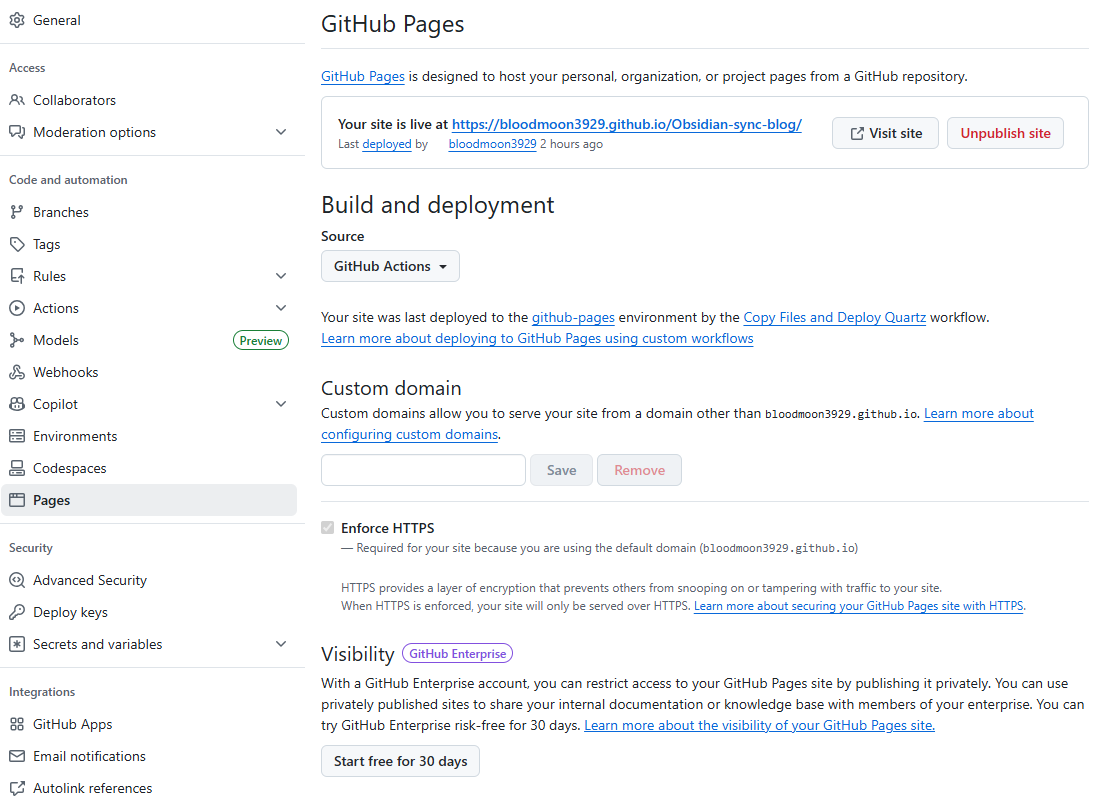Click the Collaborators people icon
This screenshot has width=1117, height=811.
coord(17,100)
